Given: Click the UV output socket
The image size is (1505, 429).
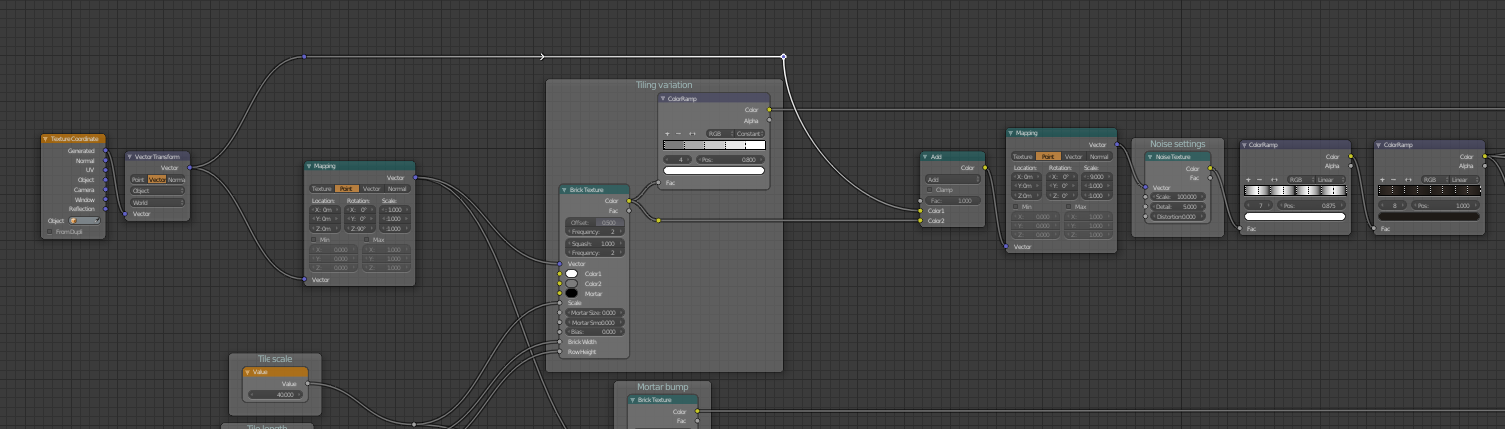Looking at the screenshot, I should 106,170.
